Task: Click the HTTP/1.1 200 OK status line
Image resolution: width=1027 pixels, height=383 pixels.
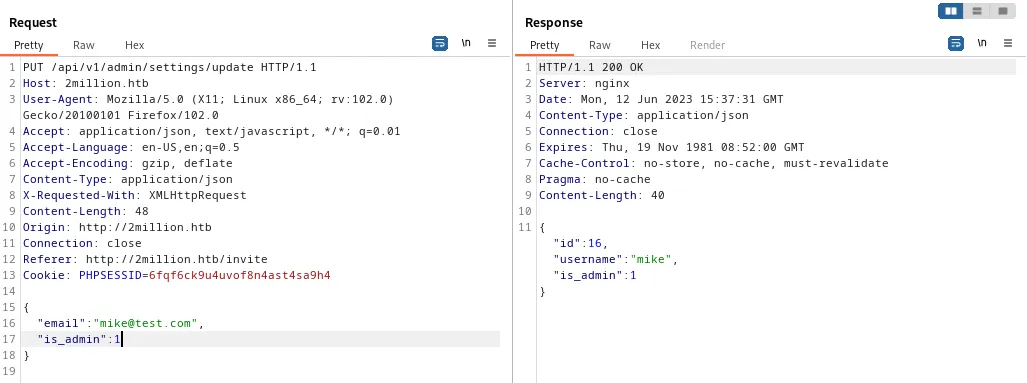Action: (591, 67)
